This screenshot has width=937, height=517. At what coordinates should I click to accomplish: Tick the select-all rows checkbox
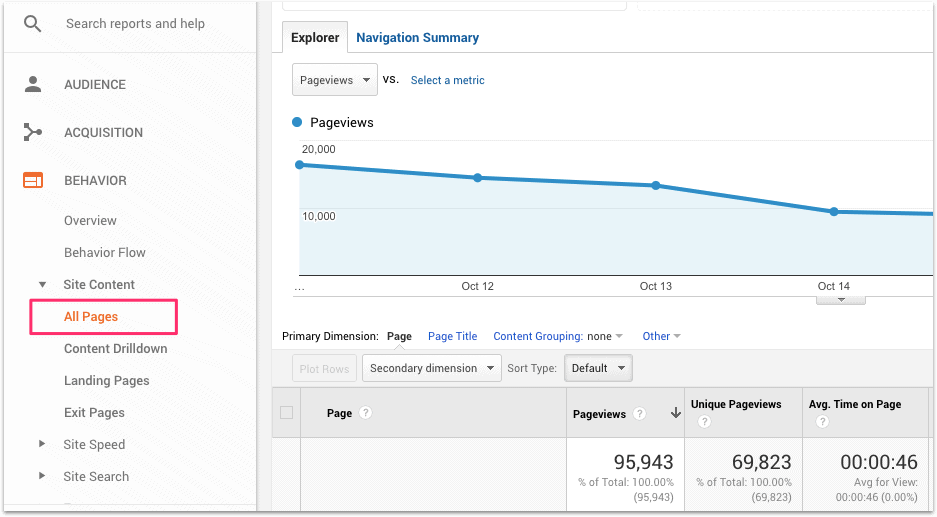pyautogui.click(x=286, y=412)
